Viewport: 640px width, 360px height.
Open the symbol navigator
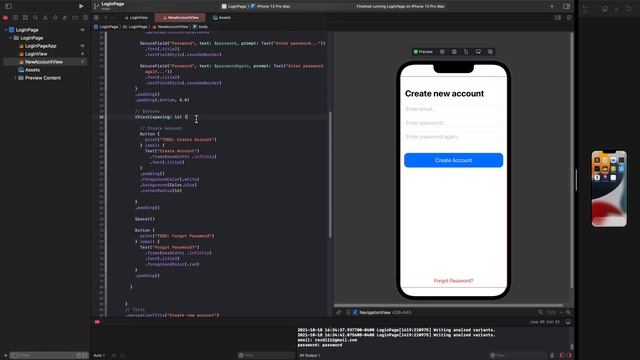25,18
